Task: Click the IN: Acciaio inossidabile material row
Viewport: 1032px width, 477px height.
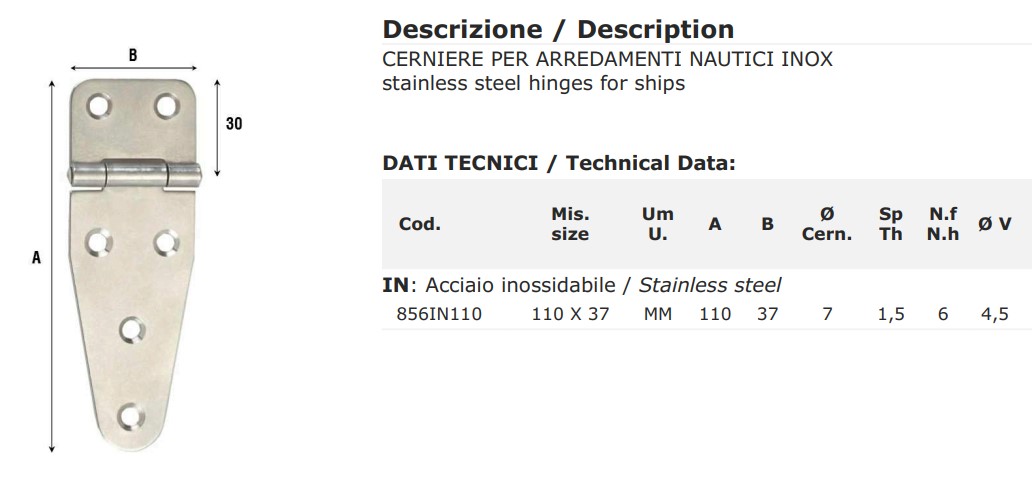Action: pos(582,286)
